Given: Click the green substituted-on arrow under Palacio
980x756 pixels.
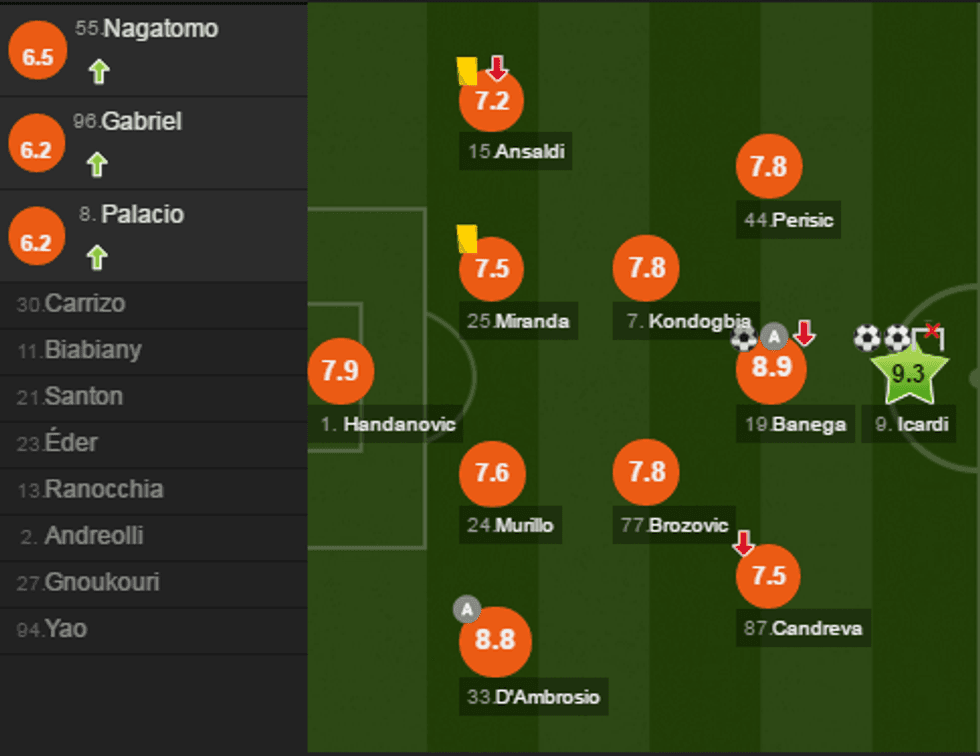Looking at the screenshot, I should 96,257.
